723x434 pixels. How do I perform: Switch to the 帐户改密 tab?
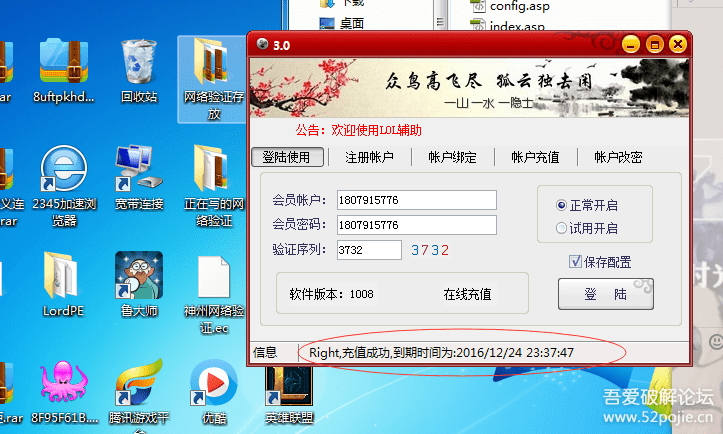pos(618,157)
